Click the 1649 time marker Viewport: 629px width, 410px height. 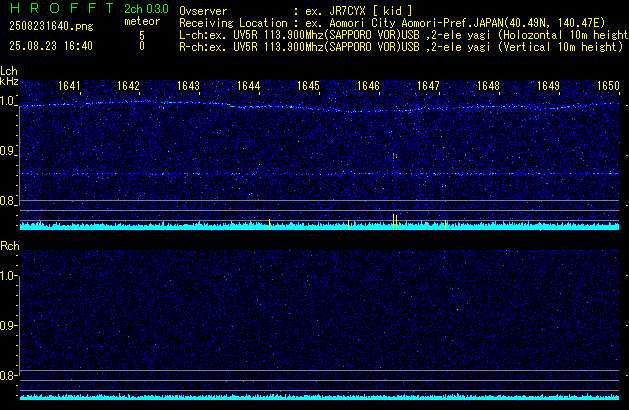pyautogui.click(x=548, y=86)
